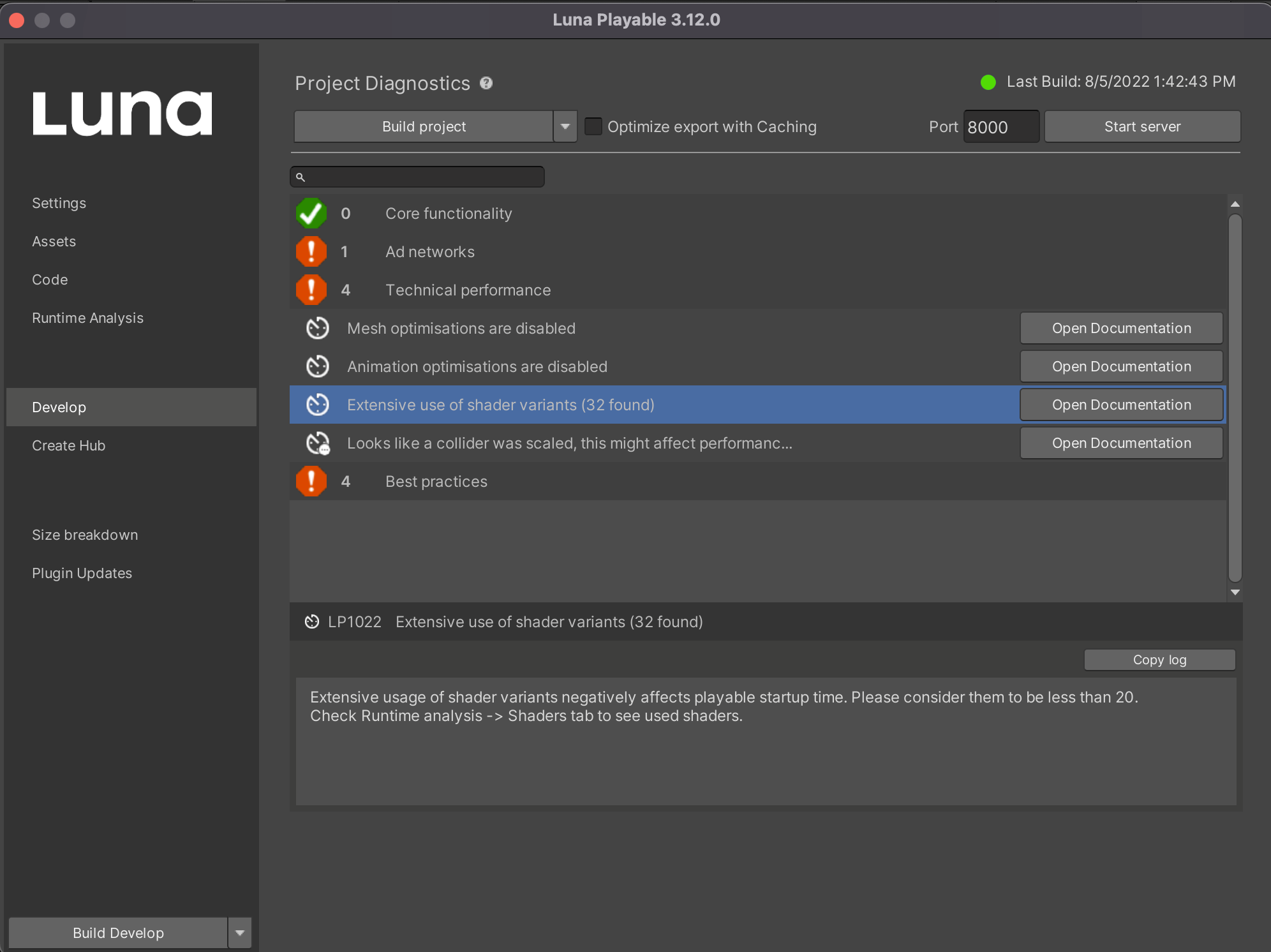
Task: Open Documentation for collider scaled warning
Action: (x=1121, y=443)
